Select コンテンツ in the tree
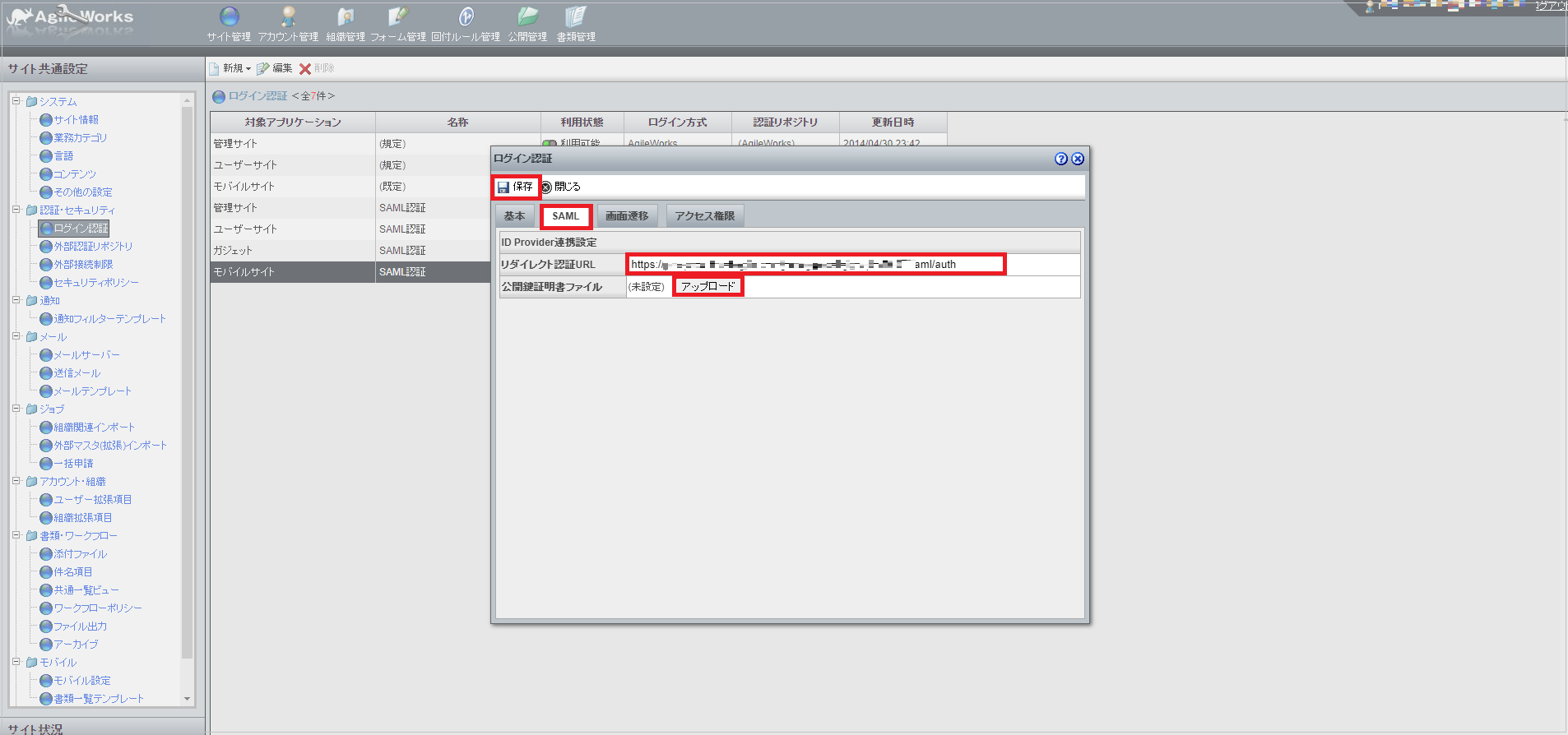This screenshot has height=735, width=1568. 75,174
